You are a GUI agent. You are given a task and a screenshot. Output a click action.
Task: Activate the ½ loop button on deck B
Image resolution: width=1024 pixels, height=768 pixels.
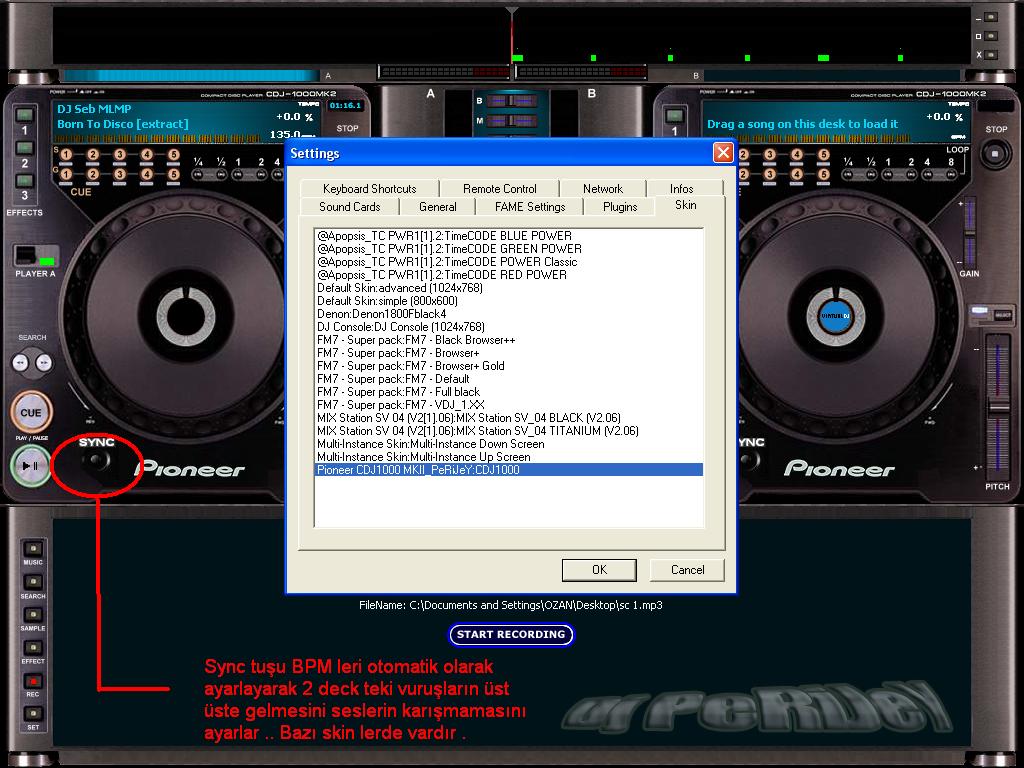point(869,174)
